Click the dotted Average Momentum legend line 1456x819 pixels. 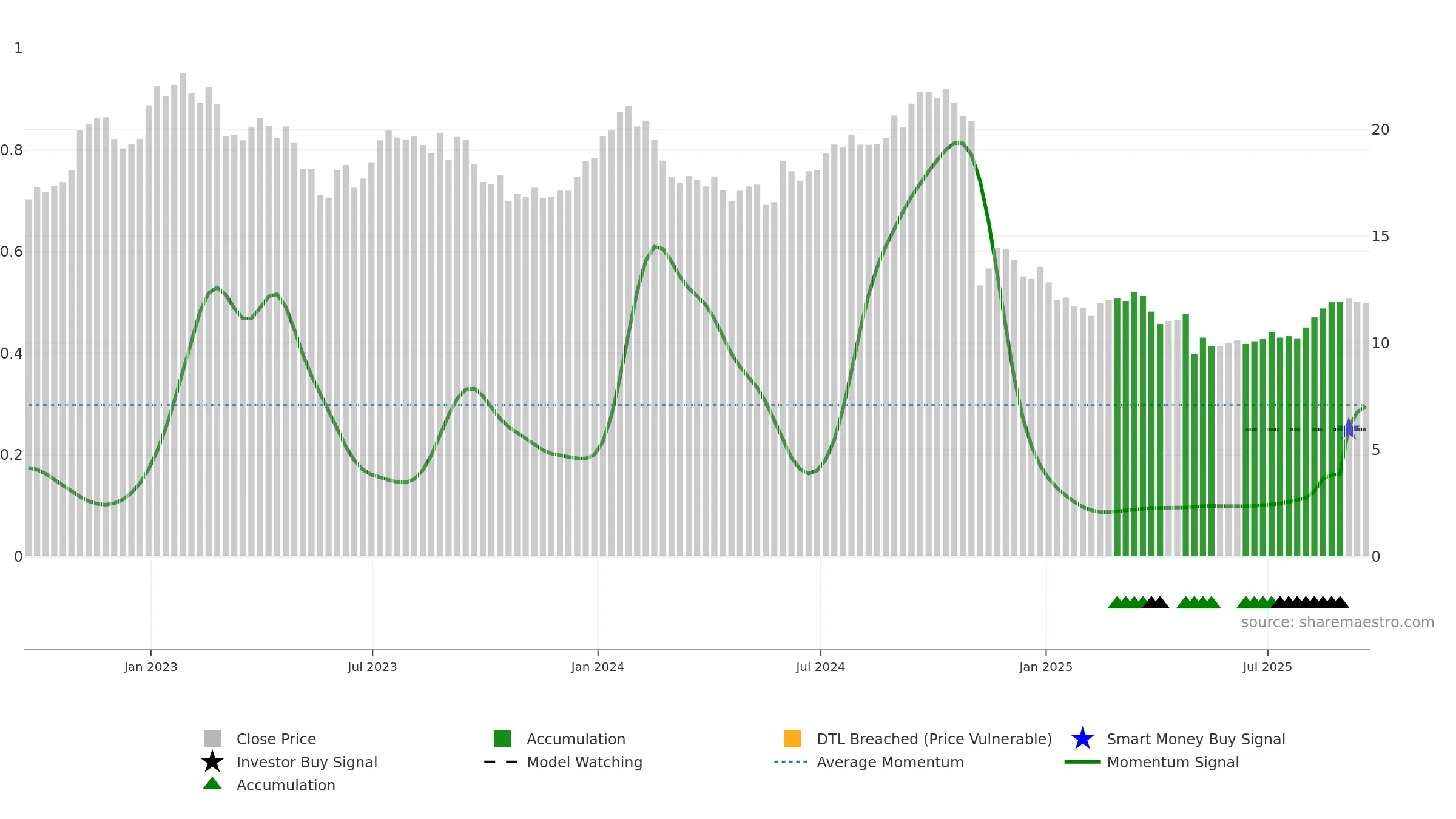pyautogui.click(x=791, y=761)
